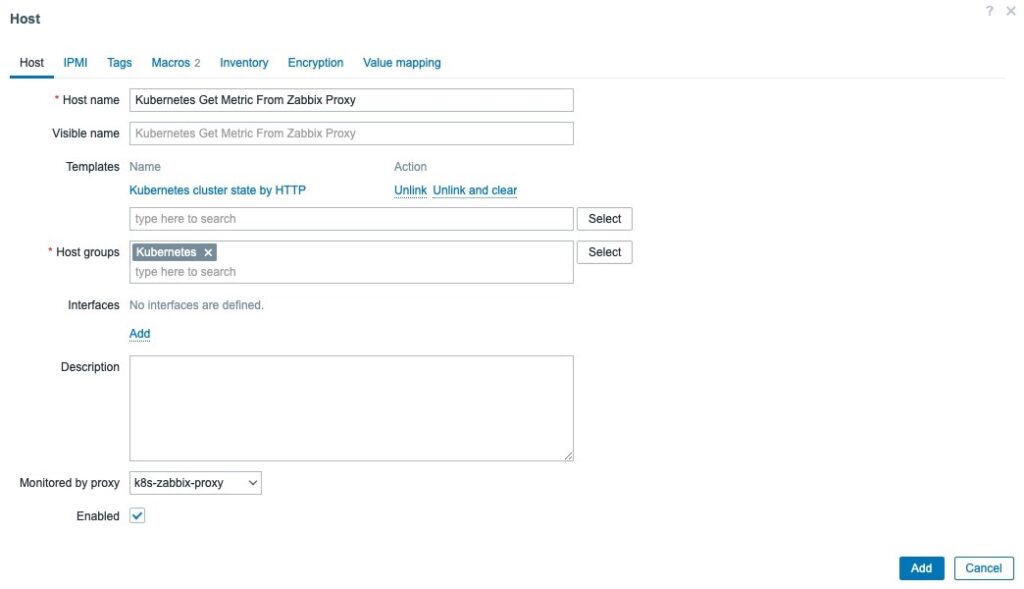The height and width of the screenshot is (589, 1024).
Task: Click Unlink and clear for the template
Action: [x=475, y=190]
